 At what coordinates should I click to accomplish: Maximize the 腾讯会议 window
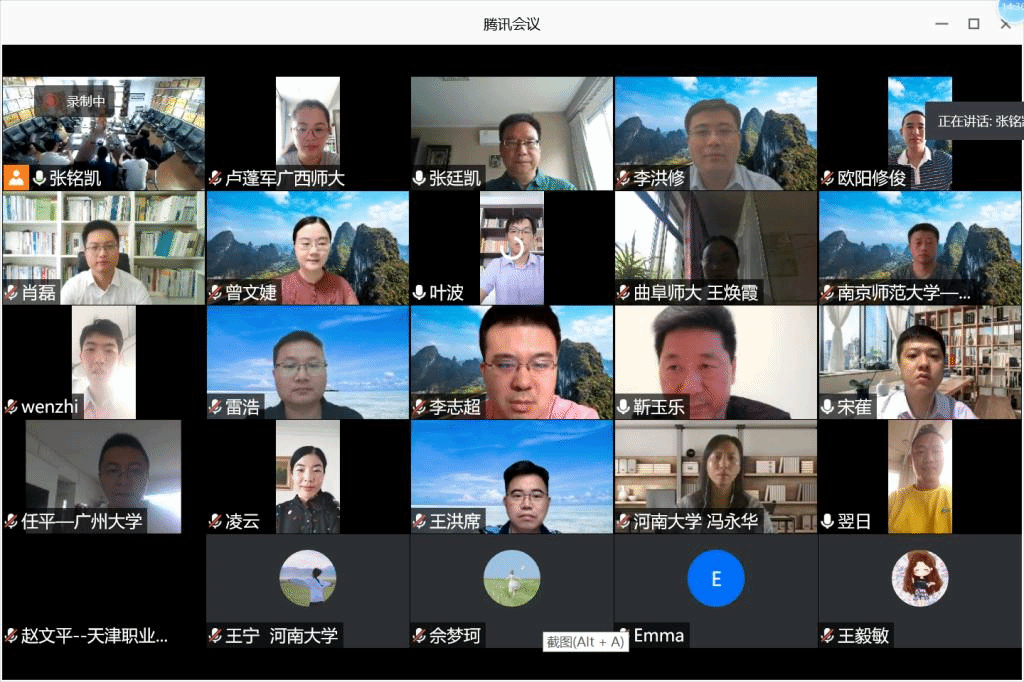(x=974, y=24)
